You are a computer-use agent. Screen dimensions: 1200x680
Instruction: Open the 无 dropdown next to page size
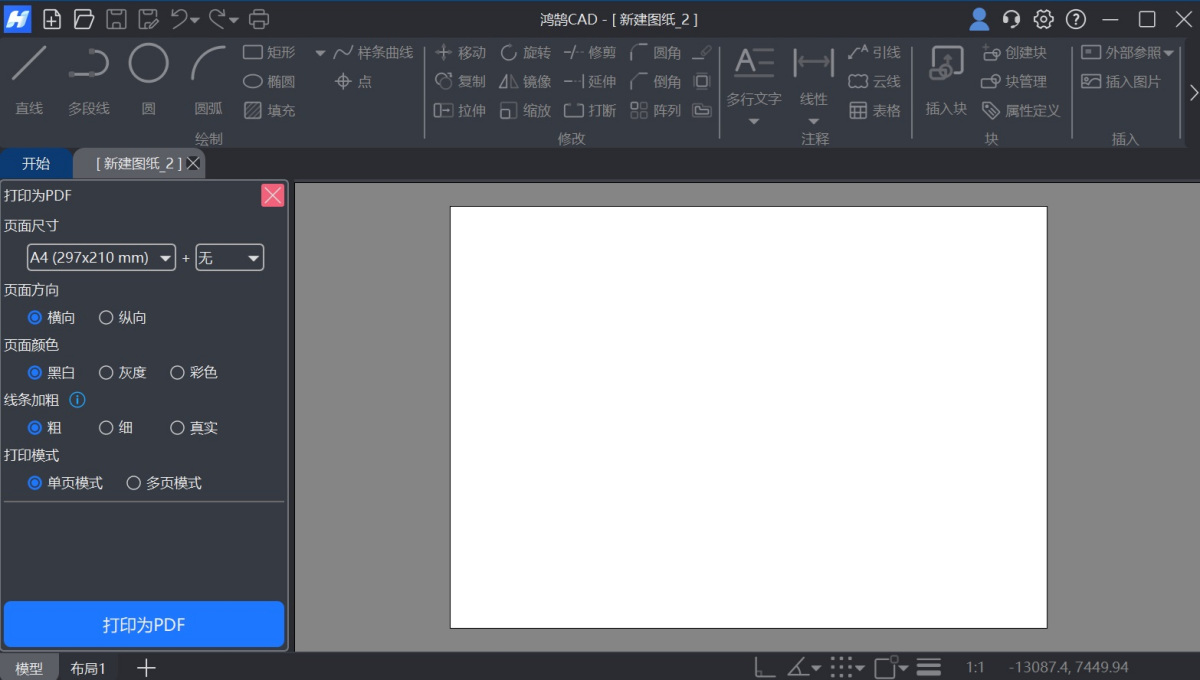[229, 257]
